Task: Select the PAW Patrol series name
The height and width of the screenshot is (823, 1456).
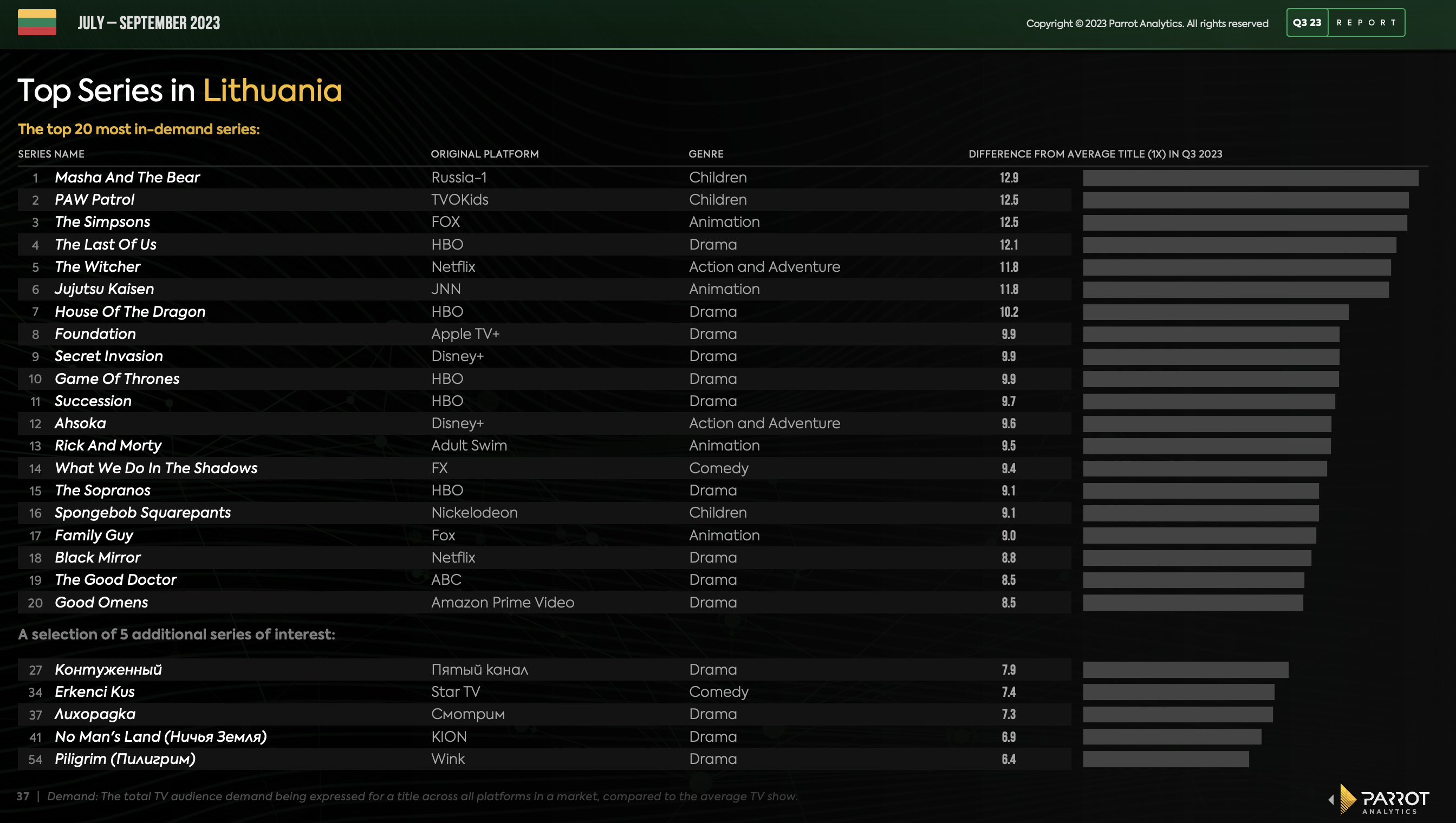Action: [94, 200]
